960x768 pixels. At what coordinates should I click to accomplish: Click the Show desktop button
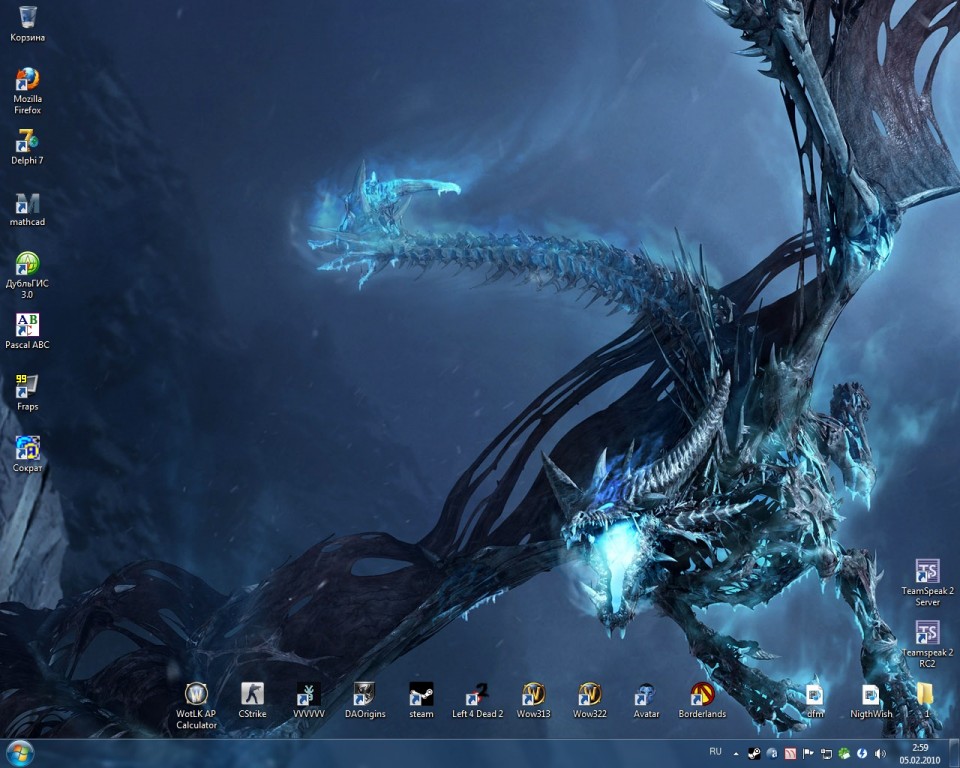(954, 754)
